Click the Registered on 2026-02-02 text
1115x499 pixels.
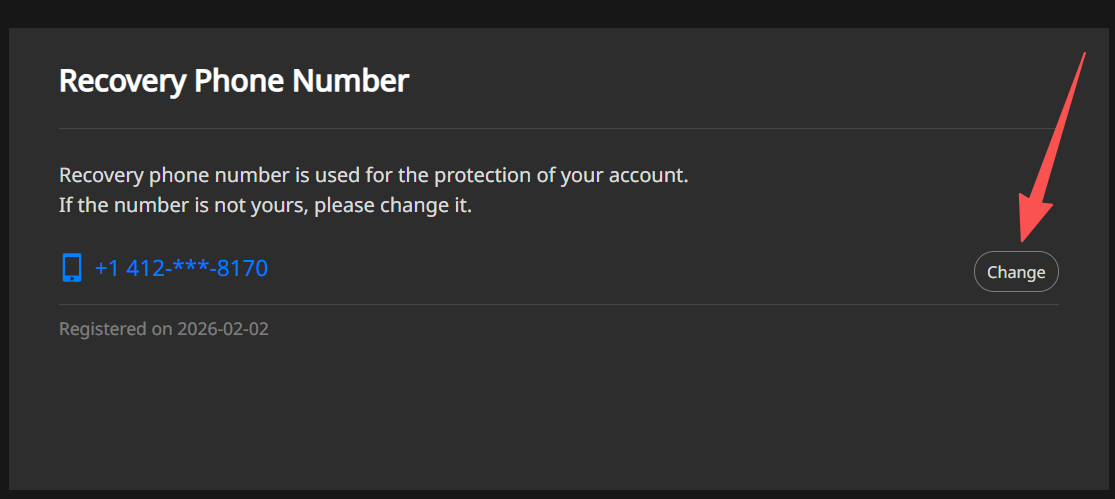[164, 328]
